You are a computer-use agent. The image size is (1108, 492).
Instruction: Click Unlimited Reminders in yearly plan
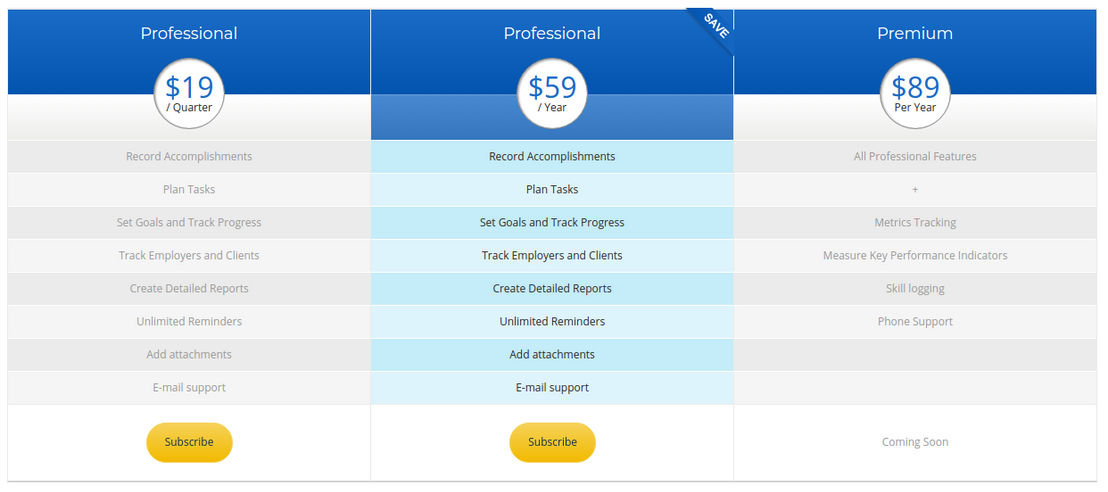552,322
